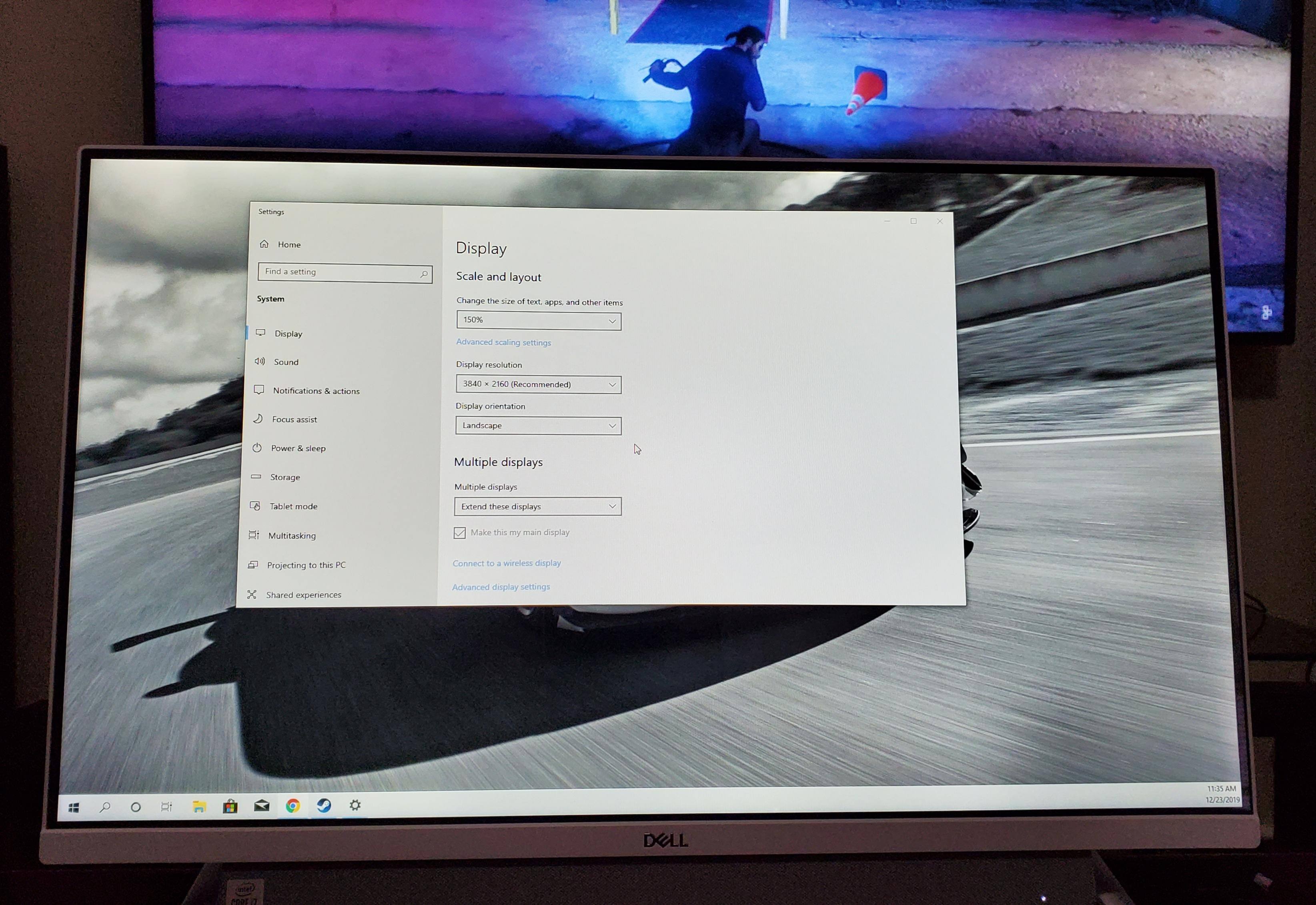Open Steam from the taskbar
1316x905 pixels.
(324, 806)
